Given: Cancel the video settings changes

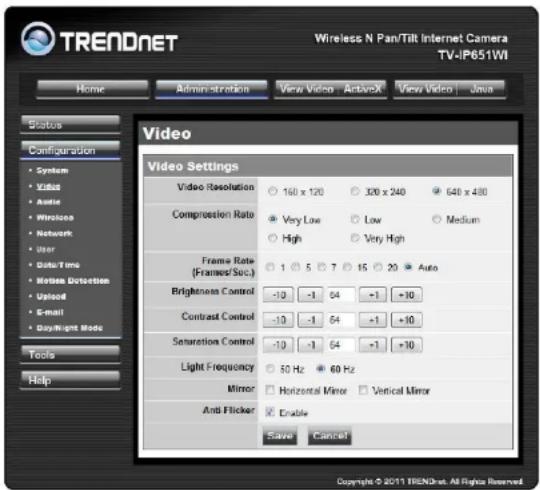Looking at the screenshot, I should [330, 436].
